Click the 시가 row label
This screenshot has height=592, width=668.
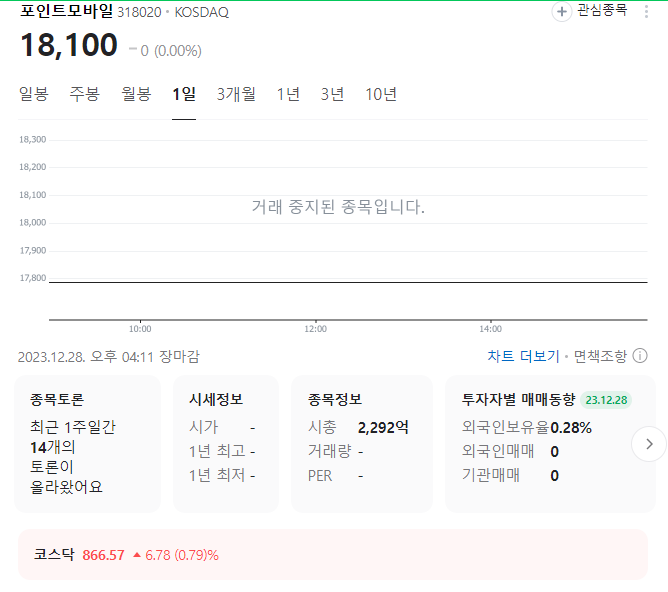click(x=204, y=427)
